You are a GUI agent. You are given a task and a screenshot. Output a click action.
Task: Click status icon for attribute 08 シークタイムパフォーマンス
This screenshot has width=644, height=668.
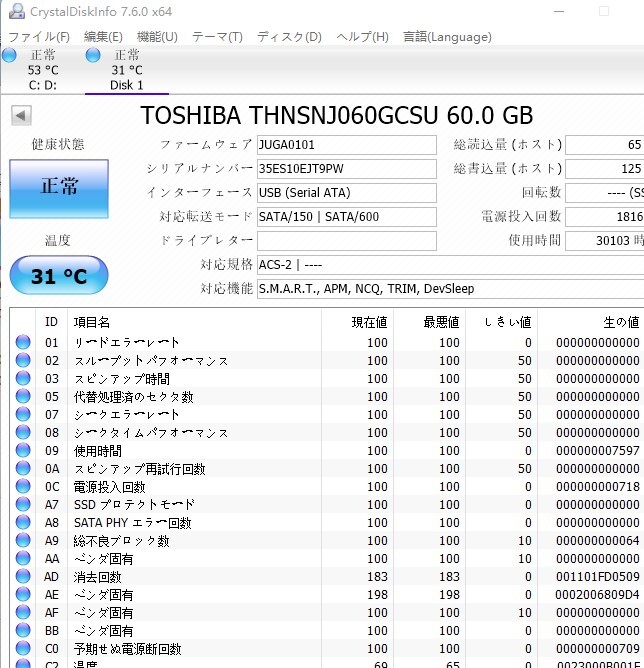click(23, 432)
